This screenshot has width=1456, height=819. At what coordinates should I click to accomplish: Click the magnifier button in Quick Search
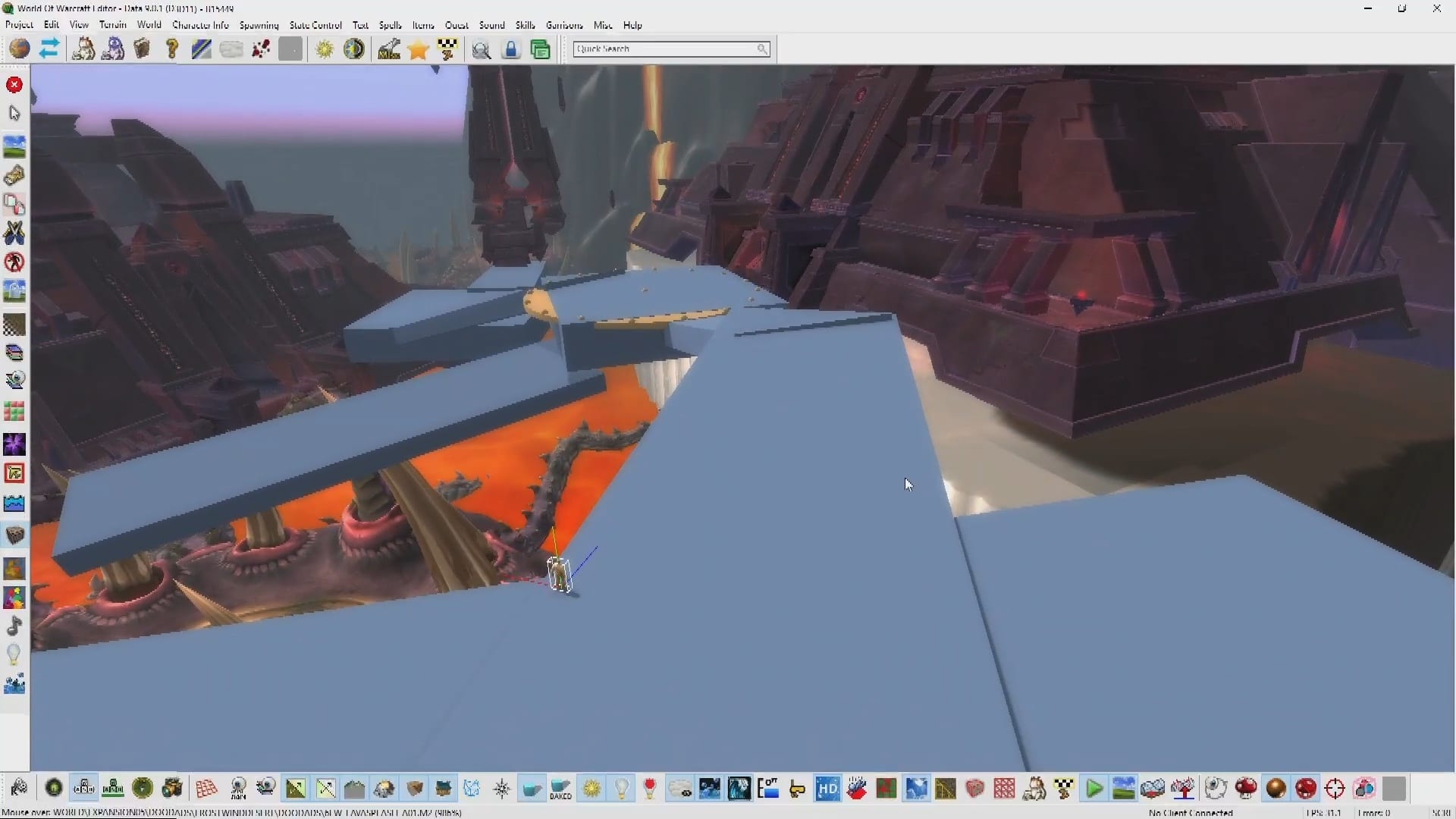pyautogui.click(x=762, y=49)
